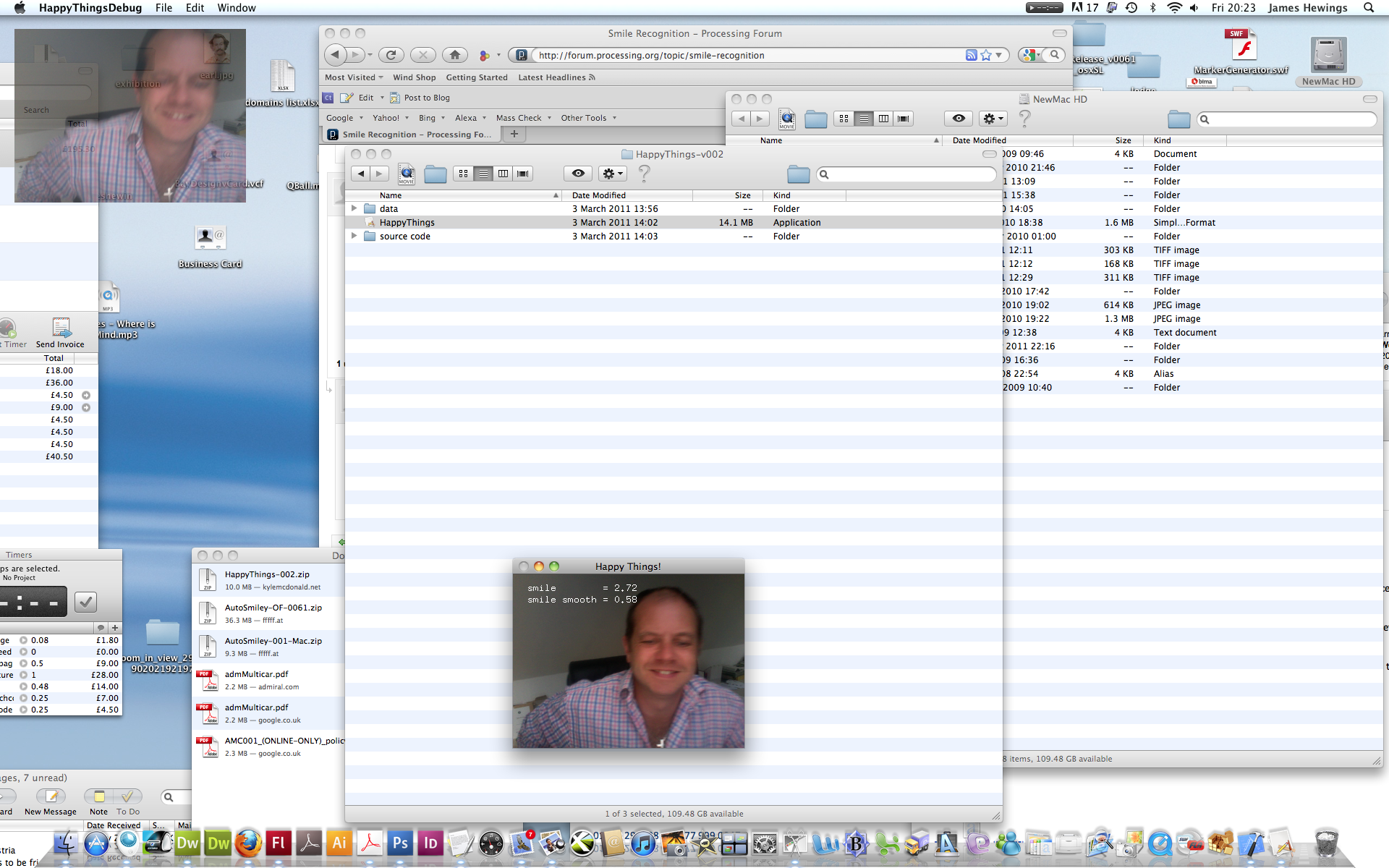Toggle the circle button on the 0.48 row

(23, 686)
